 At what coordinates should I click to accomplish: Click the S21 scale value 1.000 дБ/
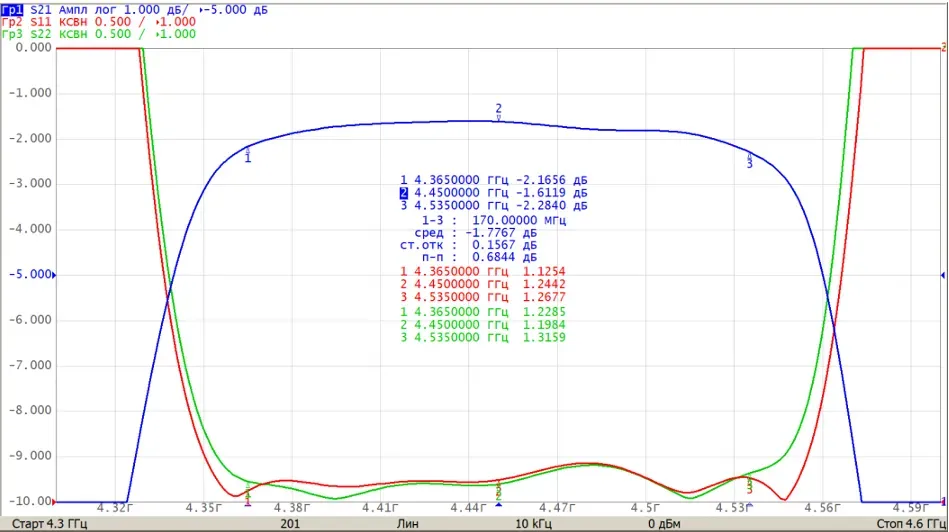156,10
